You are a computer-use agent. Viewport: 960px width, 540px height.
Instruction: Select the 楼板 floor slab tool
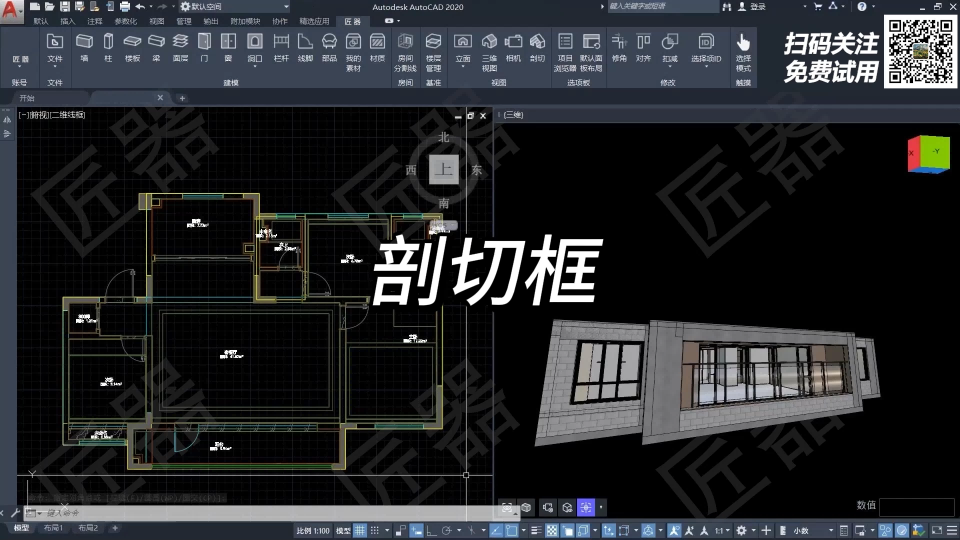132,48
